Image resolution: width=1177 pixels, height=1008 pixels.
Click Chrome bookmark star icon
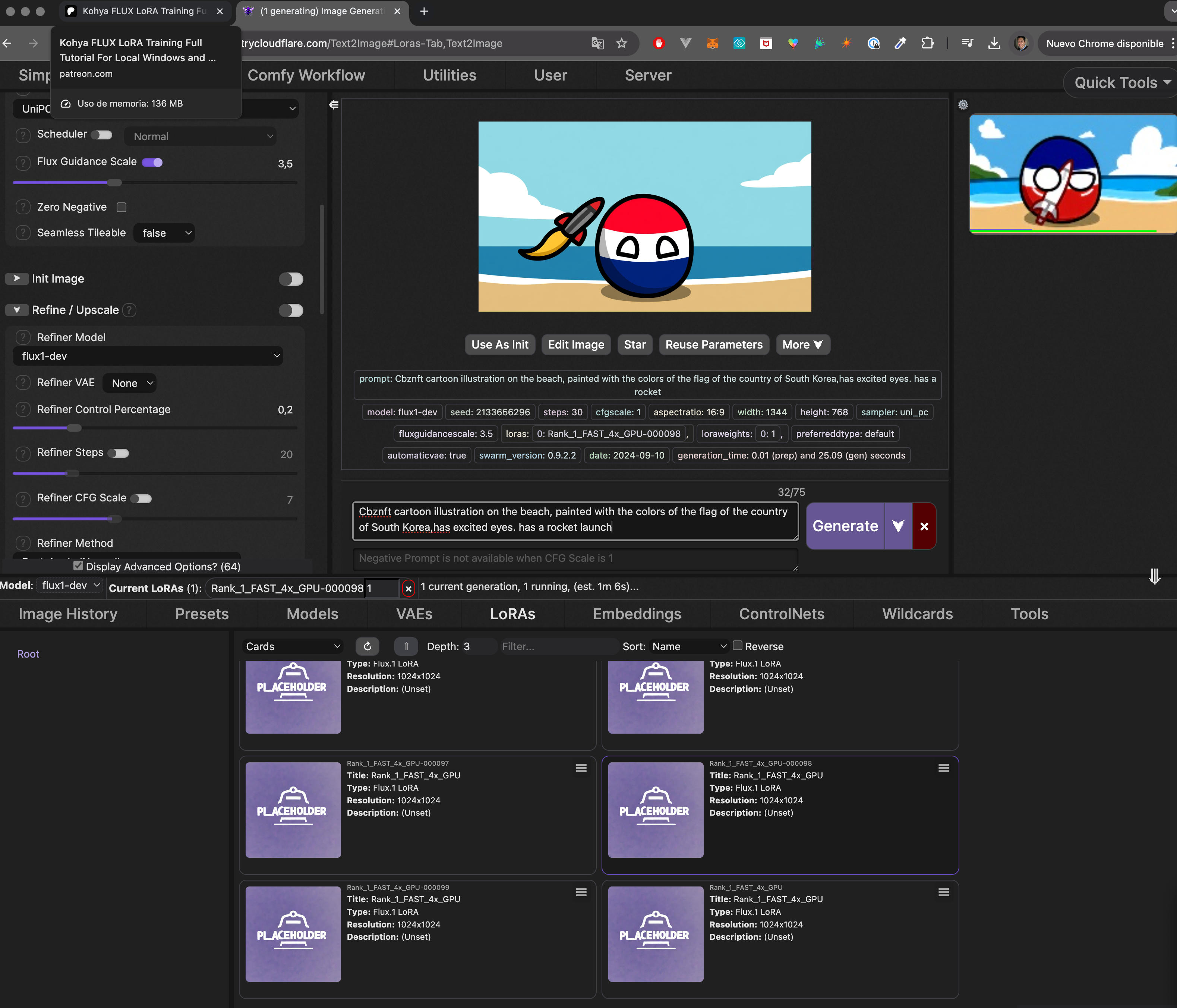pos(621,43)
